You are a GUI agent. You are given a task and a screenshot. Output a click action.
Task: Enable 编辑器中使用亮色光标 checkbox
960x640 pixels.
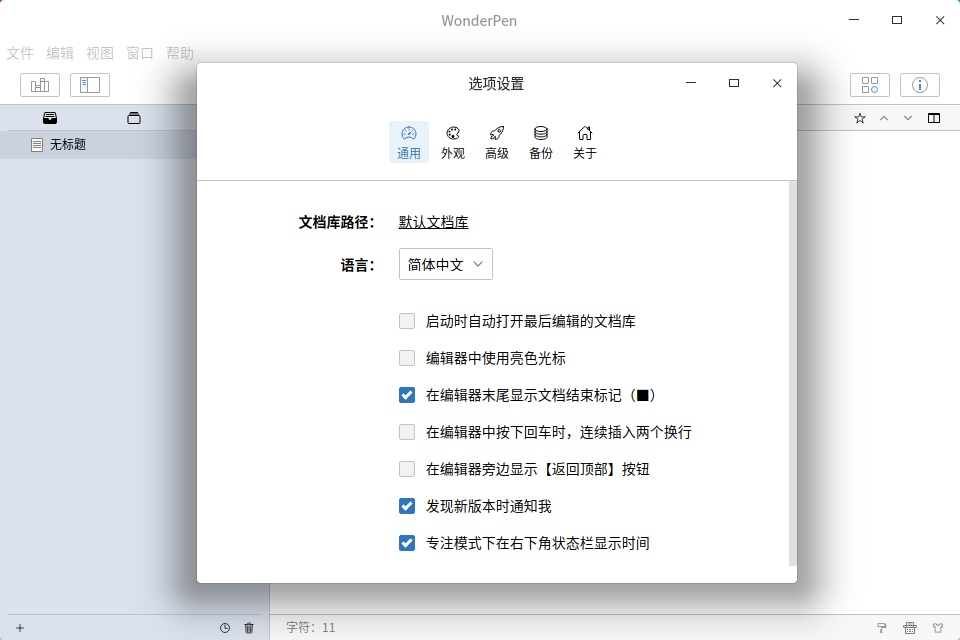407,358
